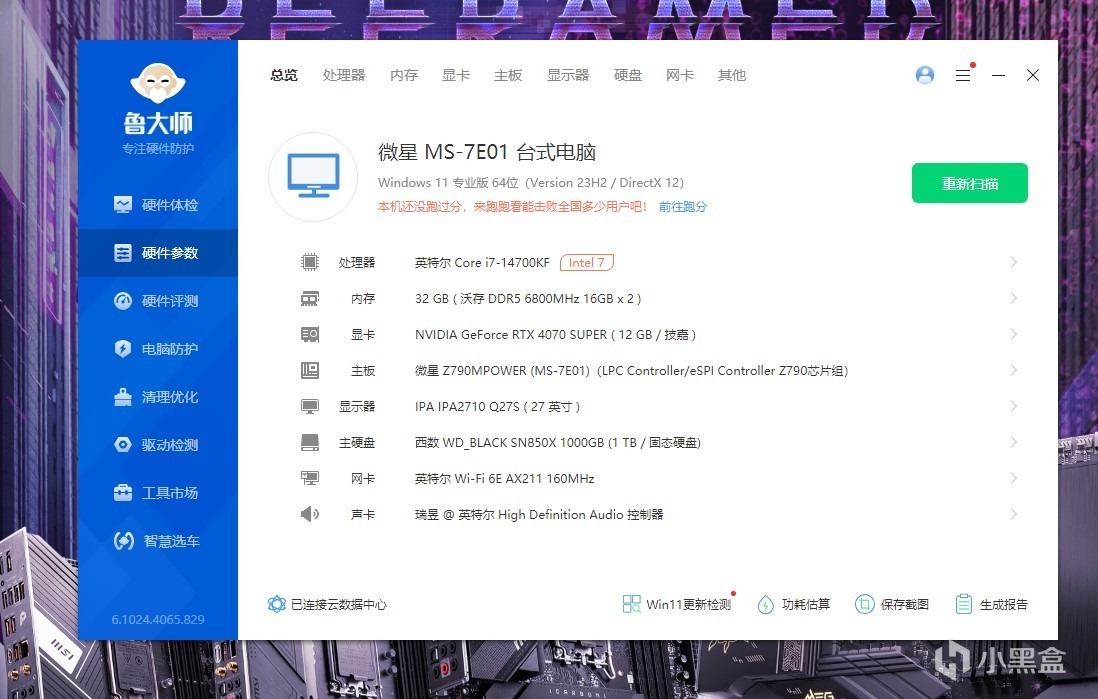The image size is (1098, 699).
Task: Expand the 声卡 row chevron
Action: coord(1013,514)
